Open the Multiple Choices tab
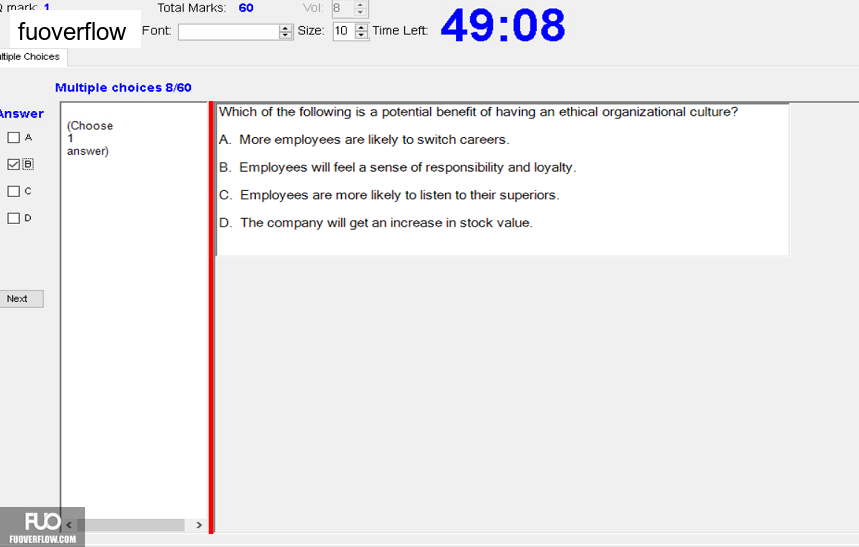 32,57
